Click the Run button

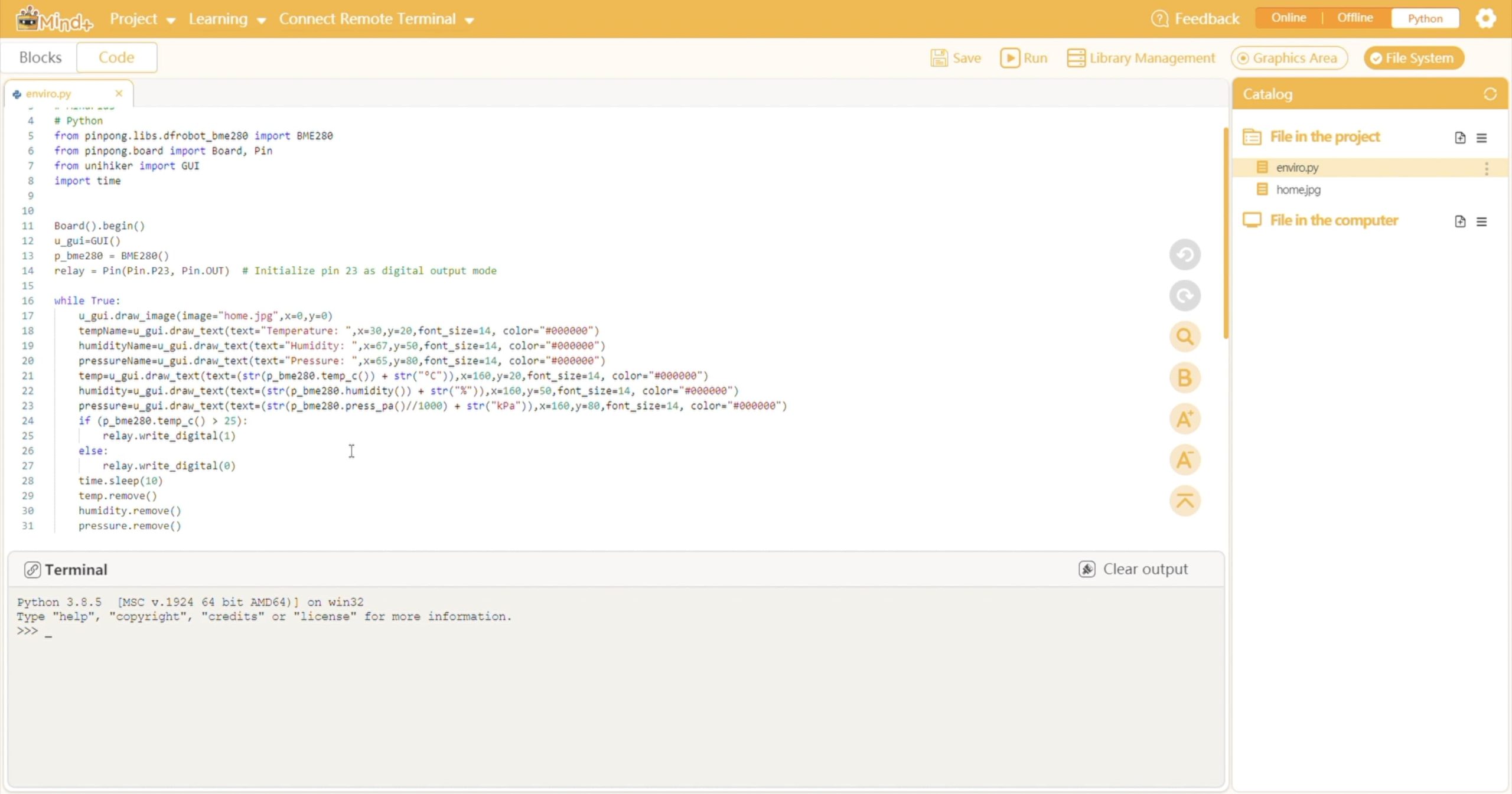pos(1024,58)
